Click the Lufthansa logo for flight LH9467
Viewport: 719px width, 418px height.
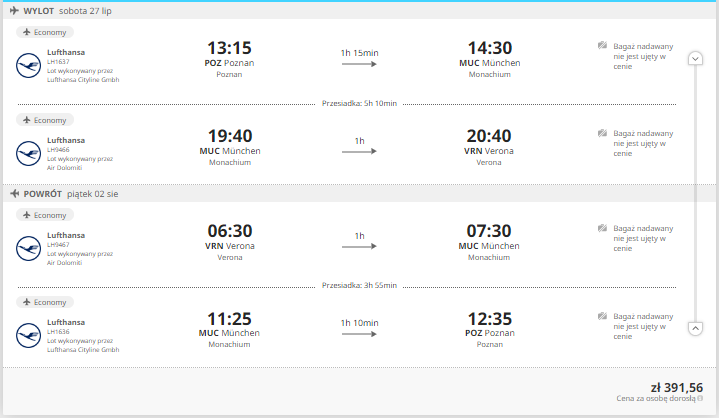pos(28,248)
